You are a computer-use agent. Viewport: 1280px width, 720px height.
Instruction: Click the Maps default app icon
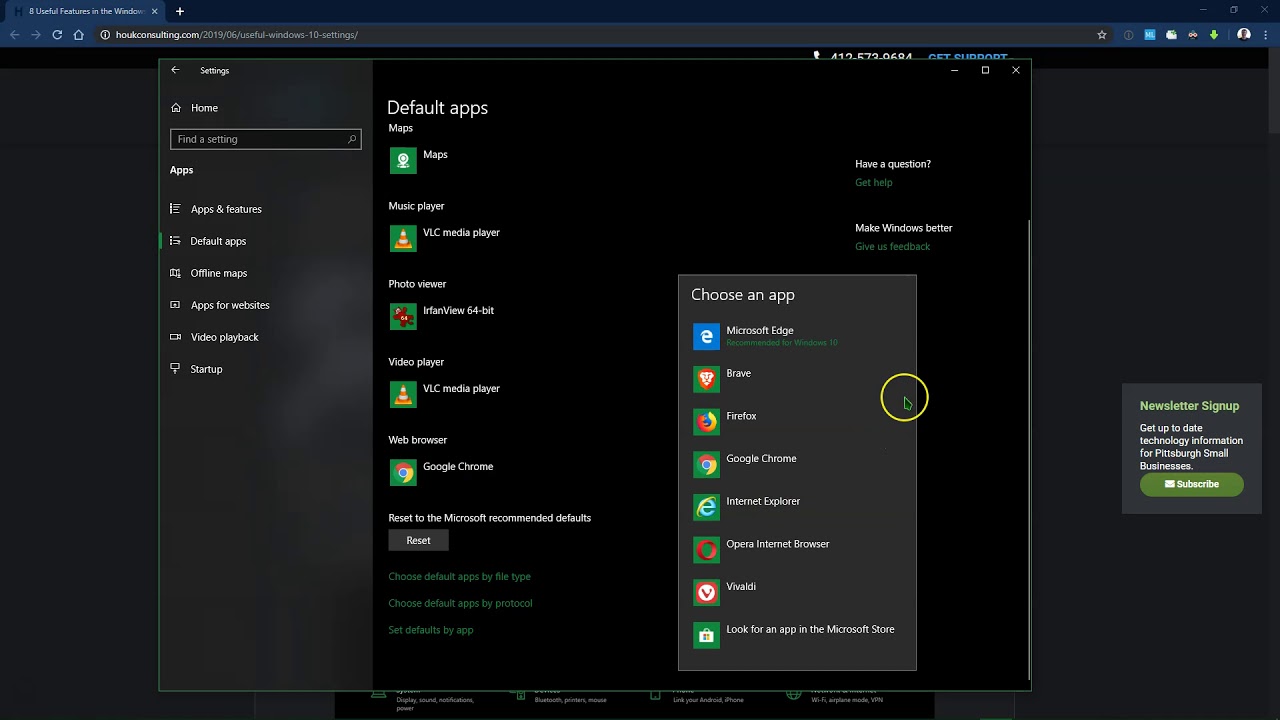point(403,161)
